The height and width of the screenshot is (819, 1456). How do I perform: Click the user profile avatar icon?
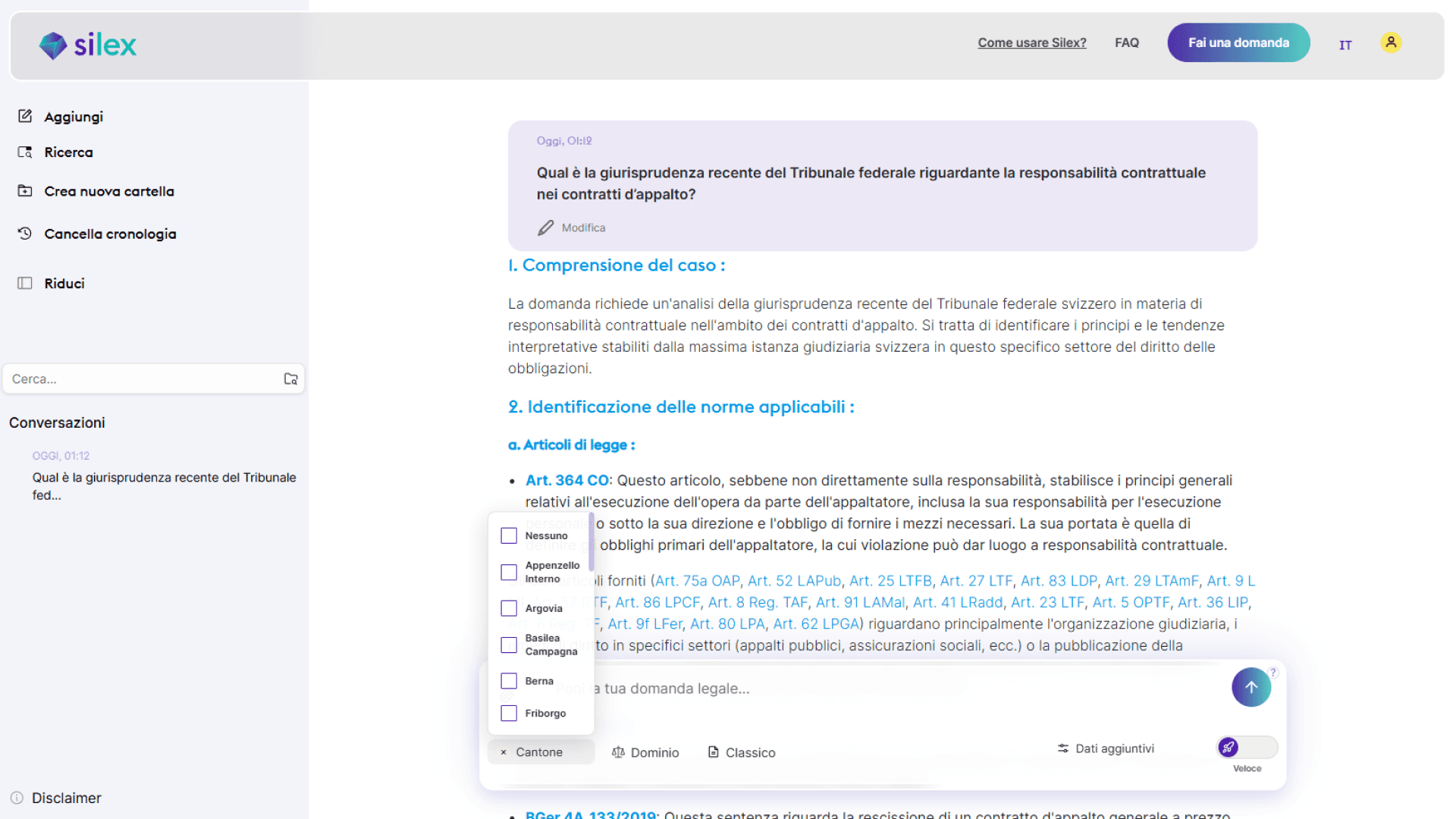1391,42
